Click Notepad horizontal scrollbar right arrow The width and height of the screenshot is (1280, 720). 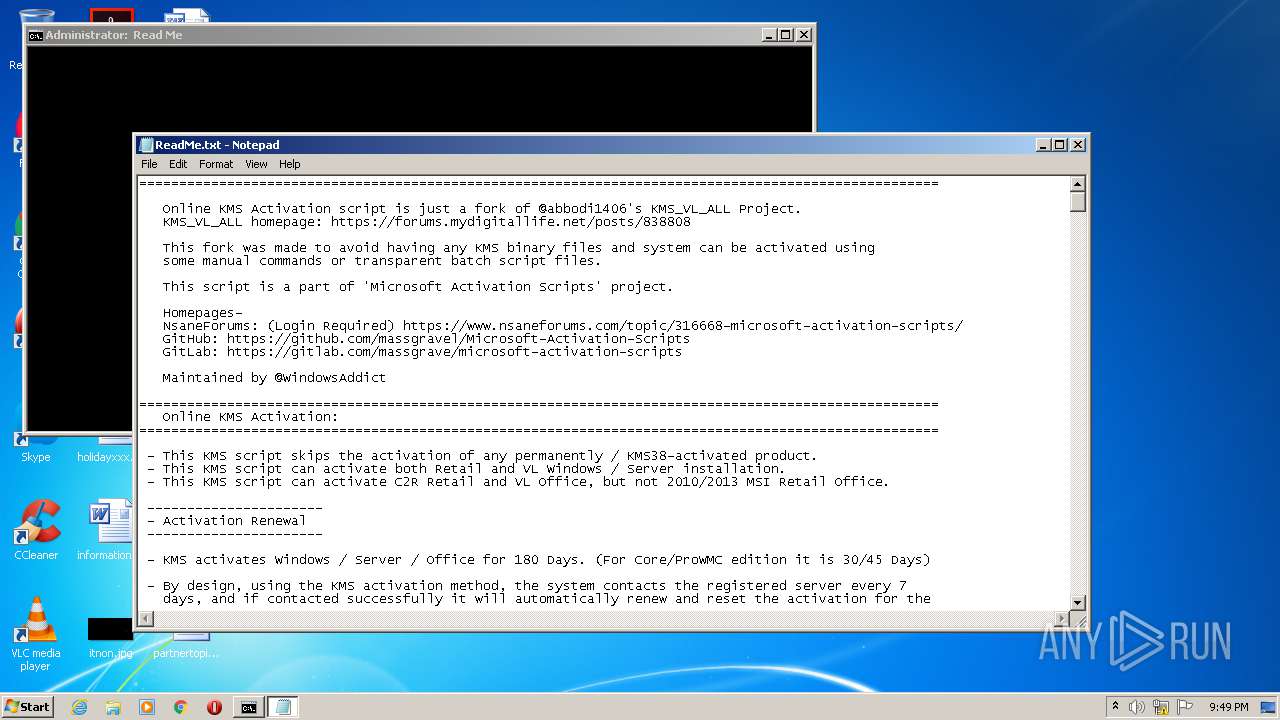pyautogui.click(x=1062, y=619)
